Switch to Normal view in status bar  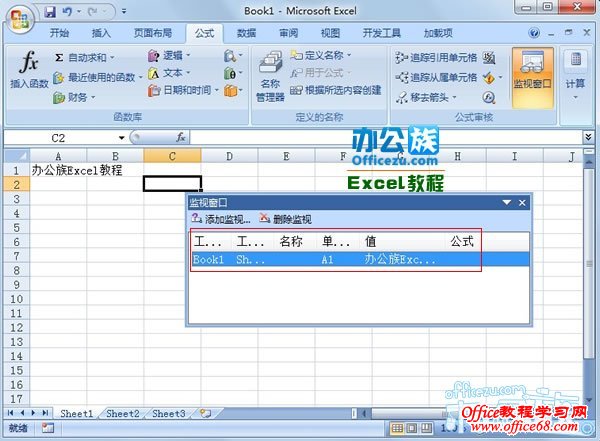tap(397, 428)
